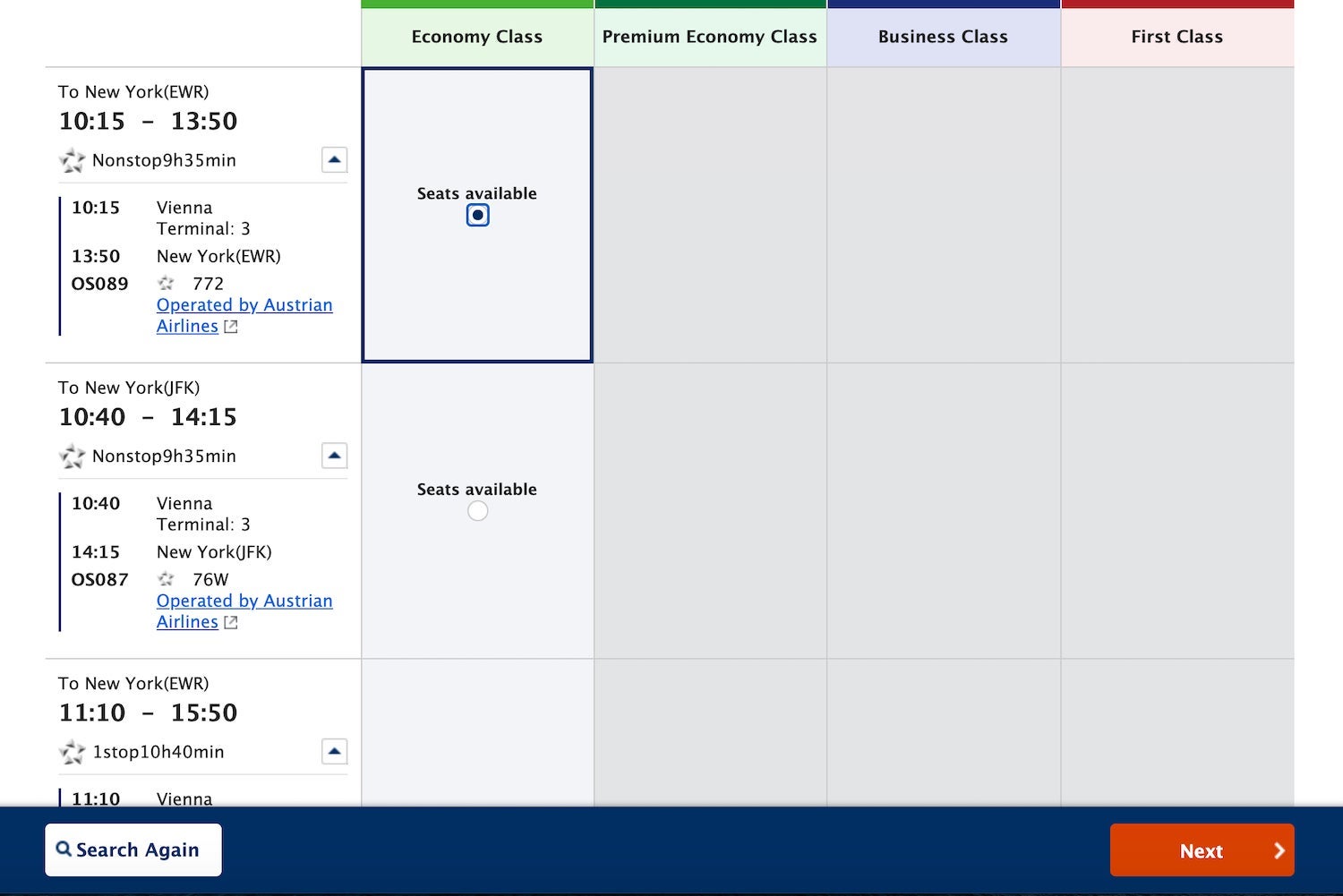Click small star icon next to OS089
The height and width of the screenshot is (896, 1343).
[x=166, y=284]
